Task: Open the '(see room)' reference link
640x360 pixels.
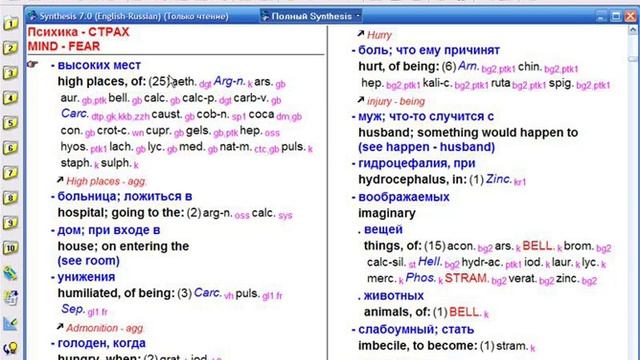Action: click(89, 261)
